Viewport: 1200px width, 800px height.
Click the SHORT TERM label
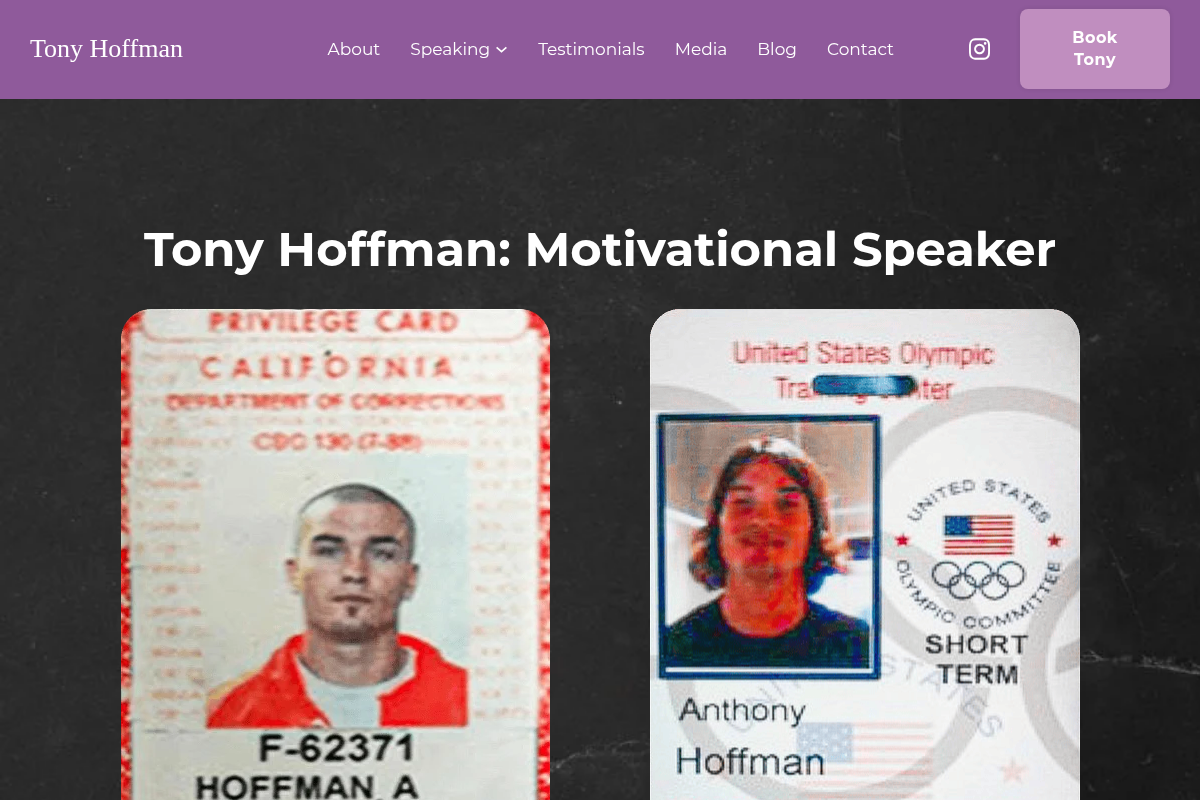(x=977, y=659)
